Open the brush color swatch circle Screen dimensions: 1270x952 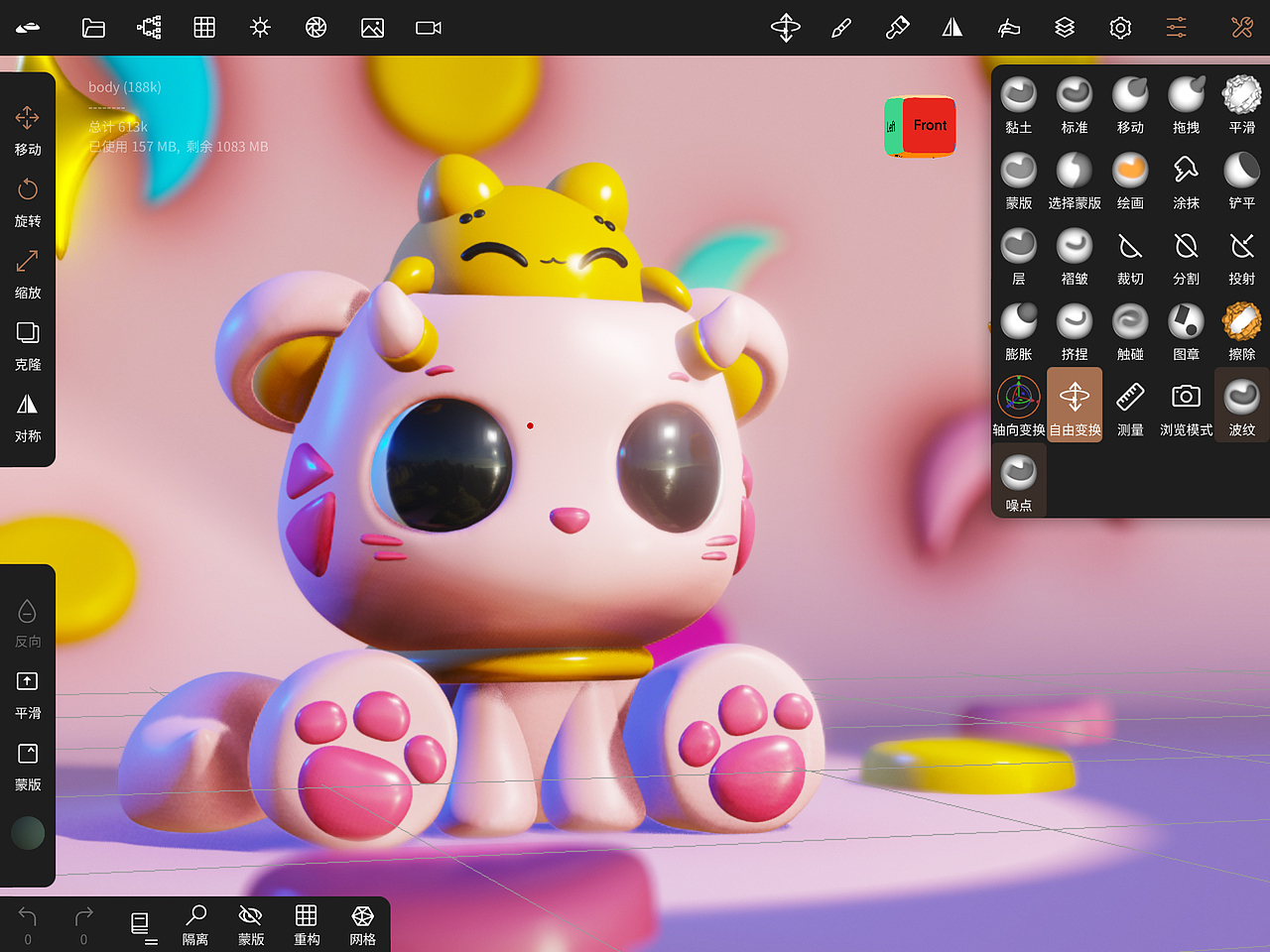[x=28, y=833]
